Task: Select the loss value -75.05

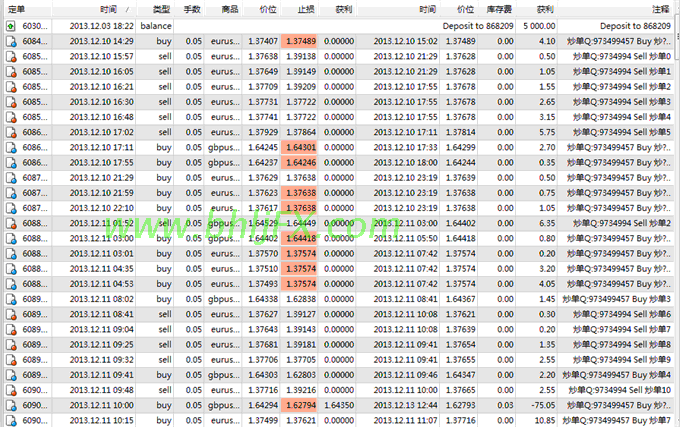Action: click(543, 405)
